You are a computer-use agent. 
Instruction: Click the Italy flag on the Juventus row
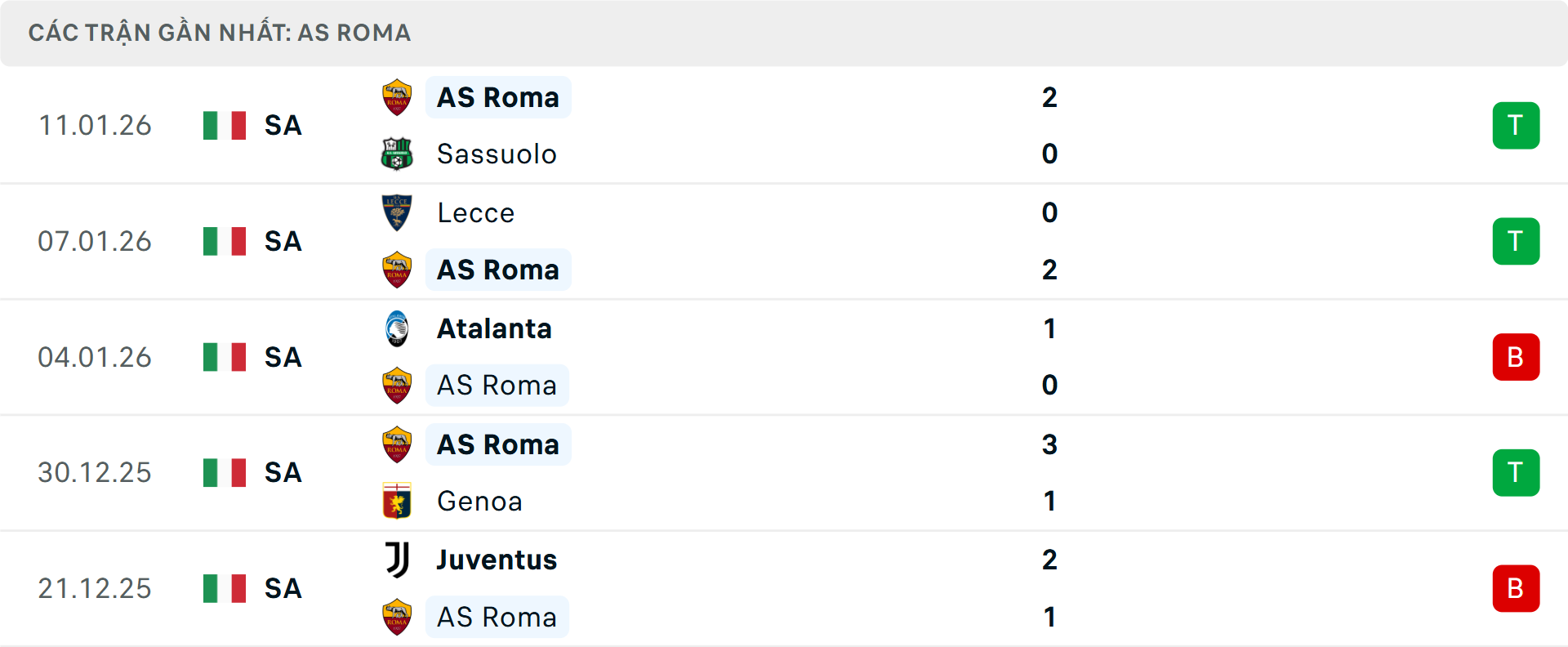click(225, 588)
